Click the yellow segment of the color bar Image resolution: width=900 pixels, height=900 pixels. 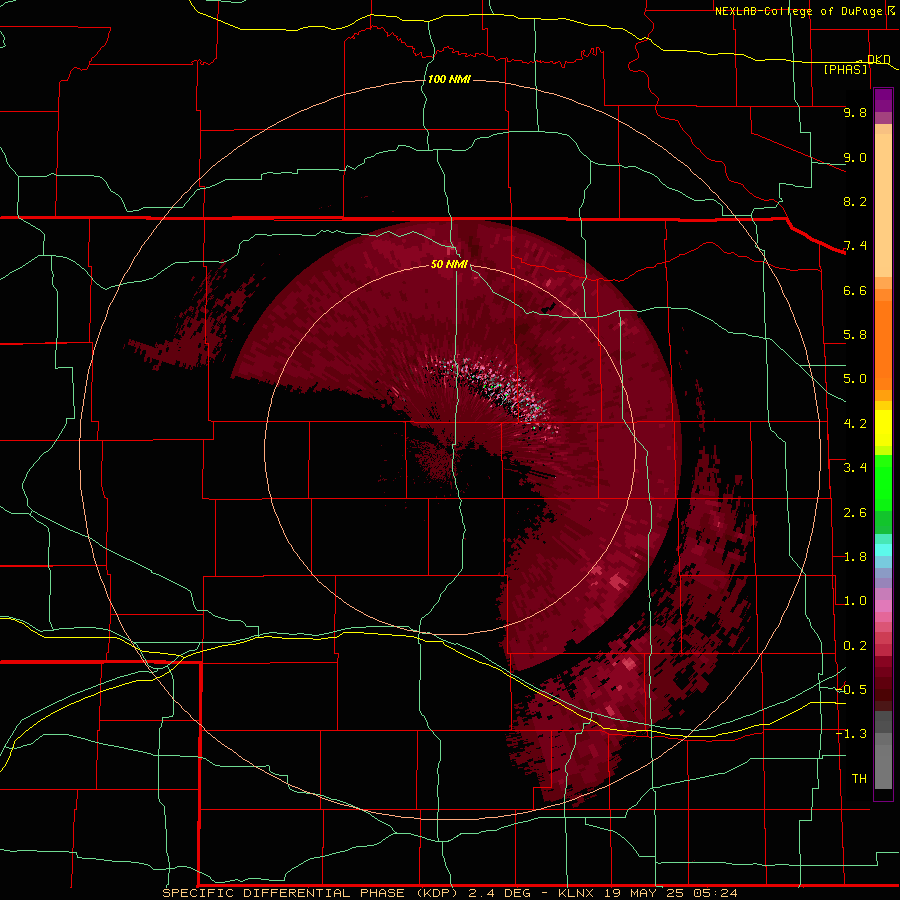pos(883,428)
